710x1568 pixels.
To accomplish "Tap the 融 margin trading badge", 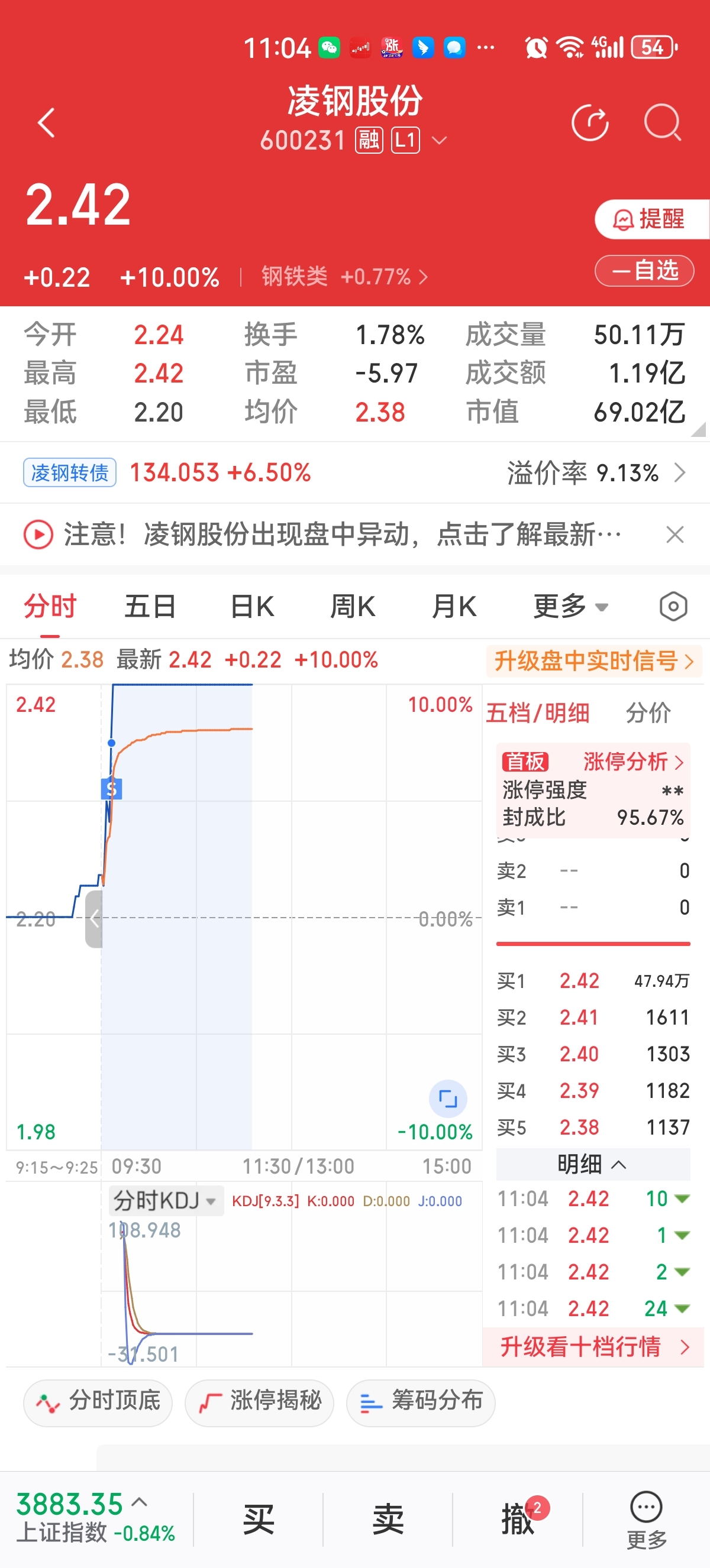I will click(369, 141).
